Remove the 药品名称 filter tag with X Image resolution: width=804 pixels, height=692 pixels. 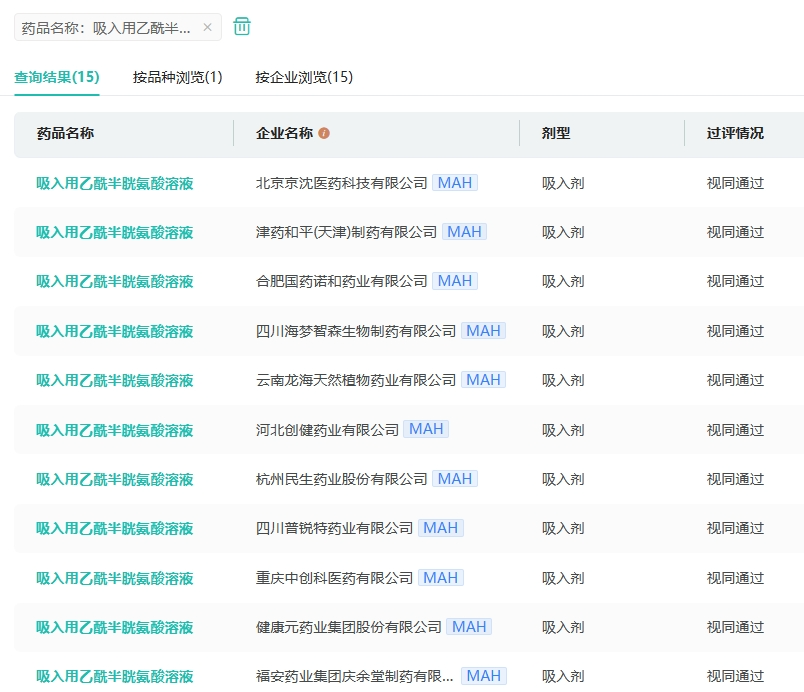[207, 28]
